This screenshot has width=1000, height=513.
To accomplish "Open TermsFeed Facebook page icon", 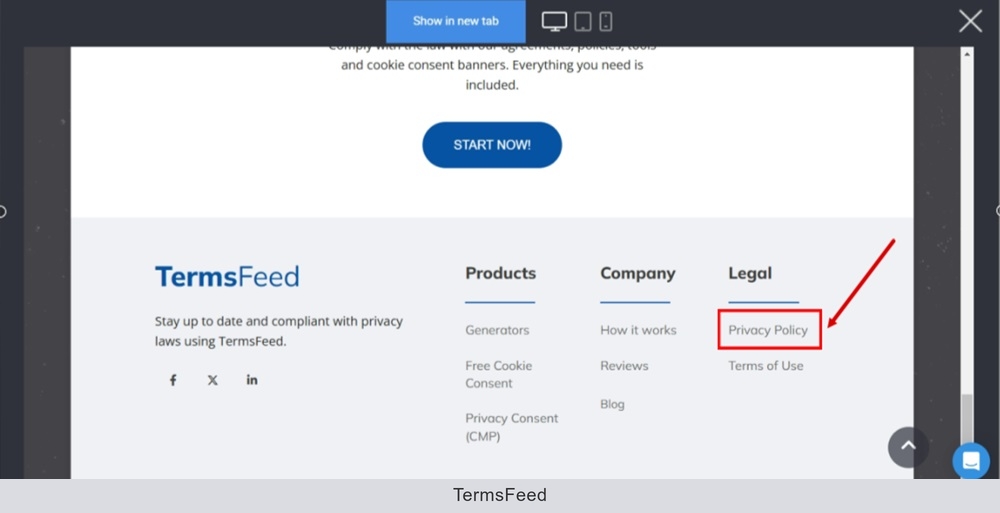I will coord(173,380).
